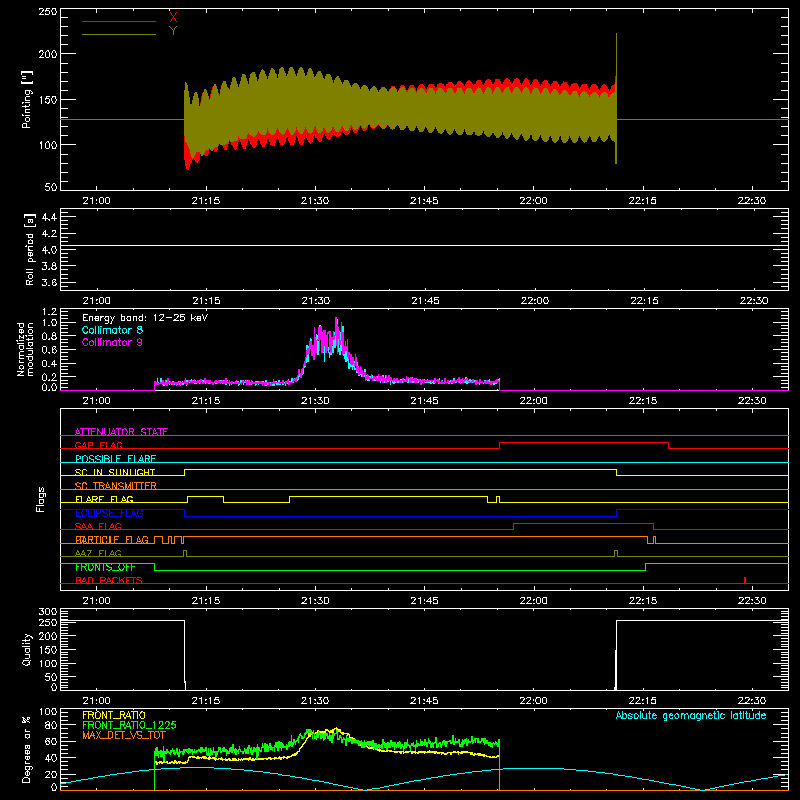This screenshot has height=800, width=800.
Task: Click the 'Quality' vertical axis title
Action: point(27,649)
